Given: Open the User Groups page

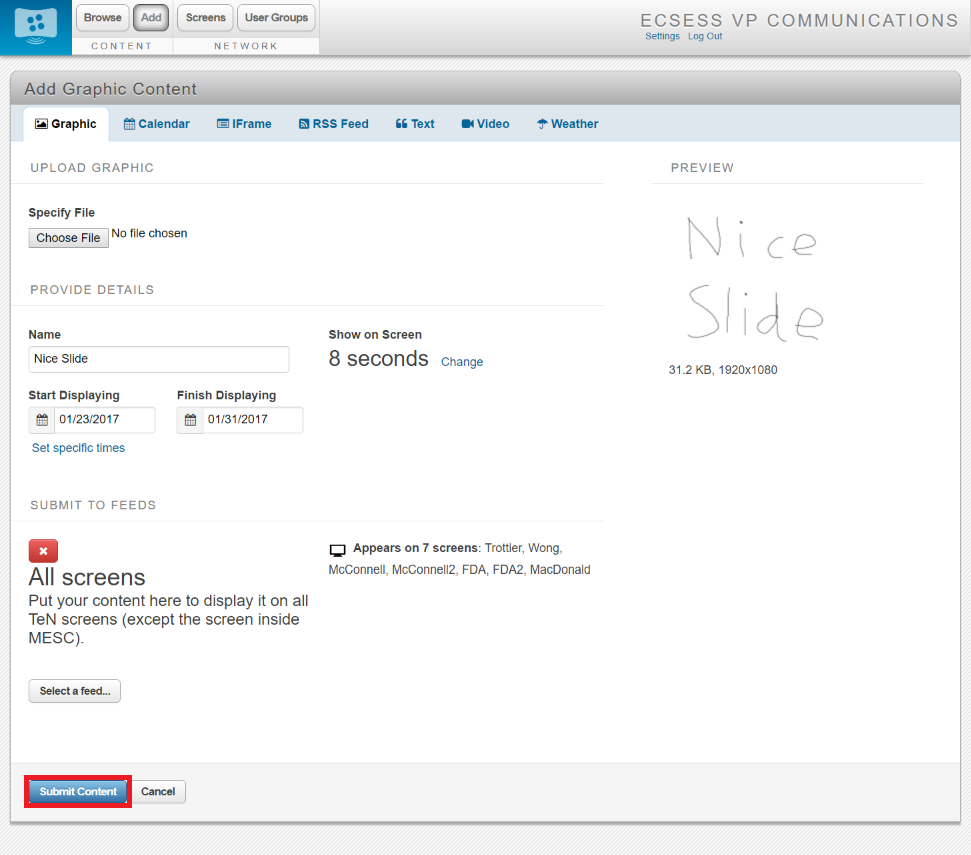Looking at the screenshot, I should [276, 17].
